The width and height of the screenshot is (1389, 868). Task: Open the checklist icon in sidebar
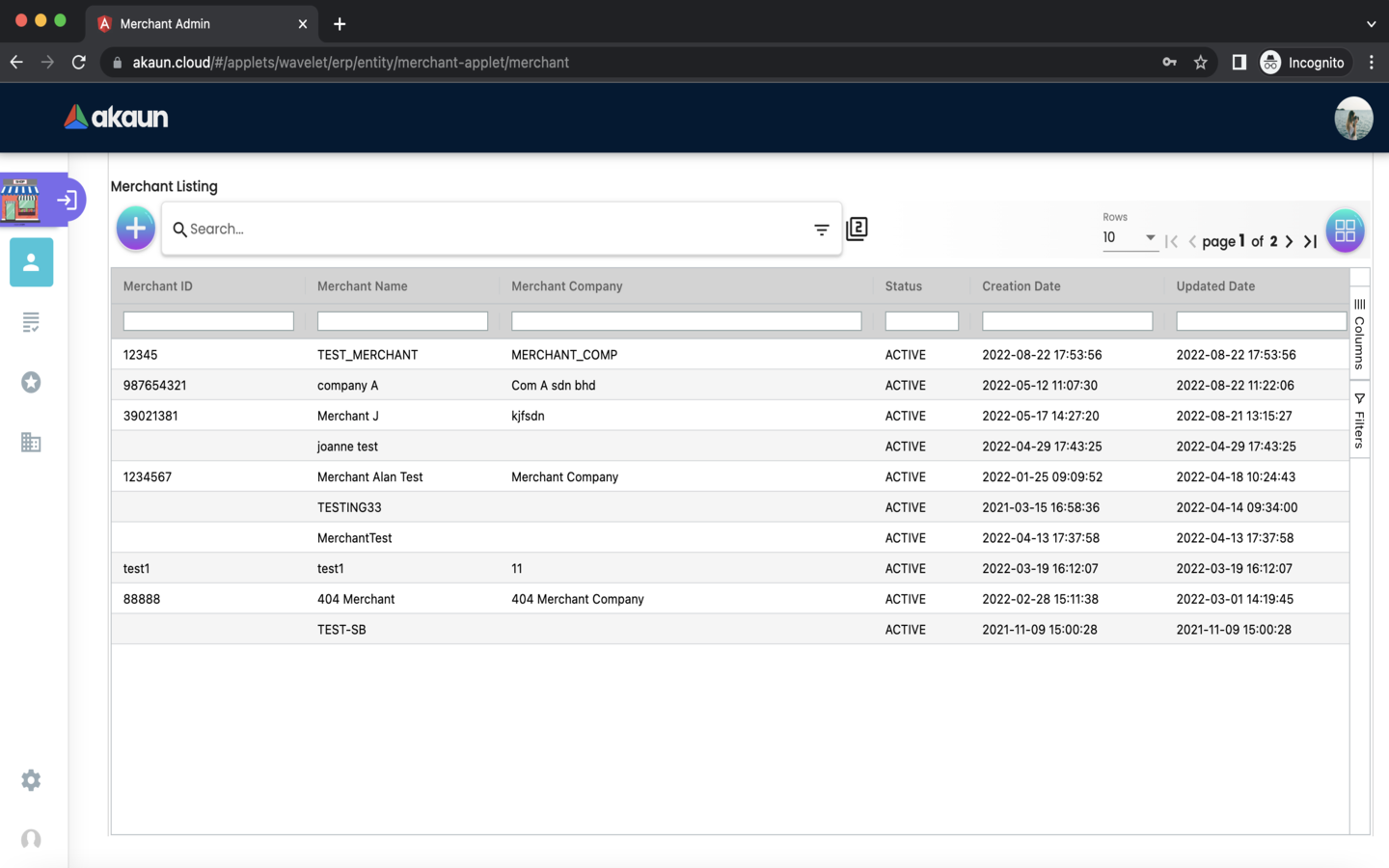[x=31, y=322]
